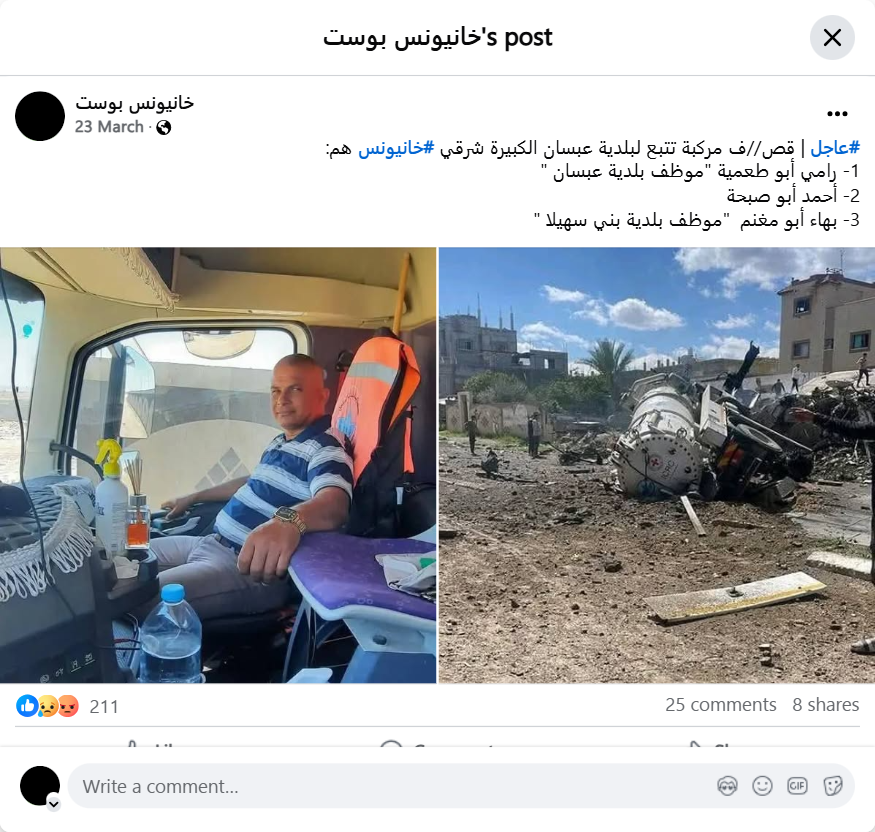The height and width of the screenshot is (832, 875).
Task: Open the خانيونس بوست page name
Action: 134,103
